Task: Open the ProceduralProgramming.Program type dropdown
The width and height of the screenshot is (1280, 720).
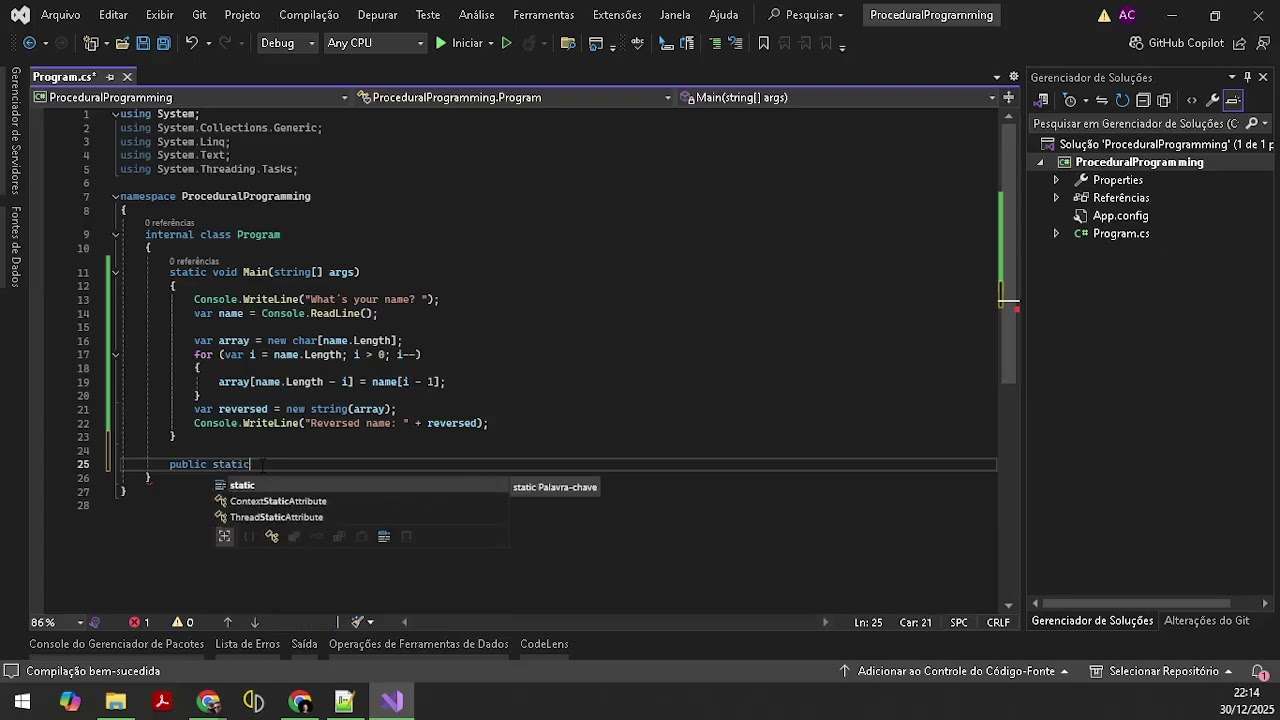Action: point(515,97)
